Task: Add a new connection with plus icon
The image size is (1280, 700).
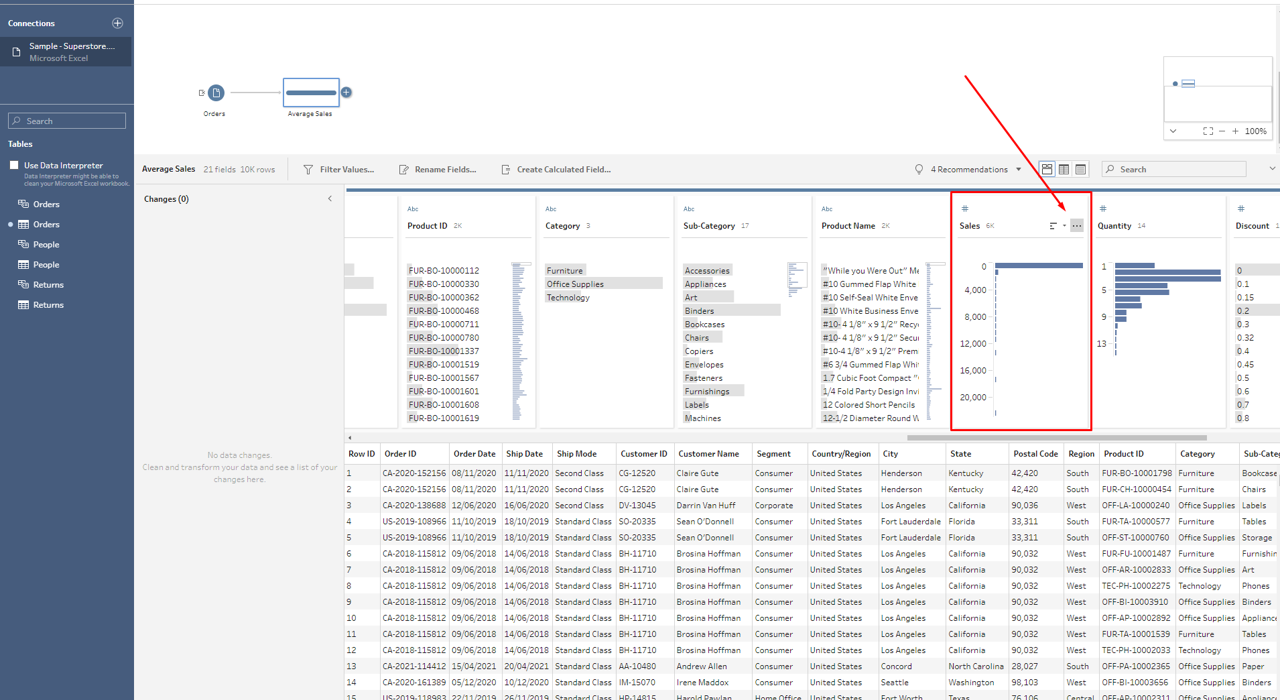Action: (117, 23)
